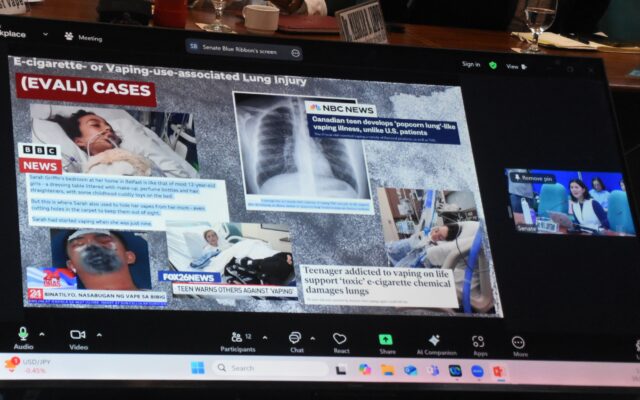Select the pinned speaker video thumbnail
This screenshot has height=400, width=640.
(570, 202)
